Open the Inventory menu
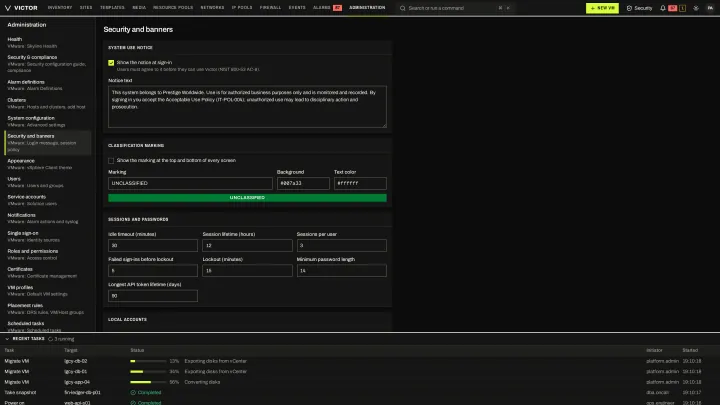The image size is (720, 405). [60, 8]
